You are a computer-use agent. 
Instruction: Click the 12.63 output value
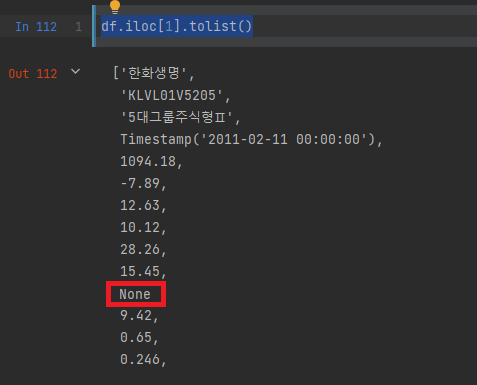tap(140, 205)
